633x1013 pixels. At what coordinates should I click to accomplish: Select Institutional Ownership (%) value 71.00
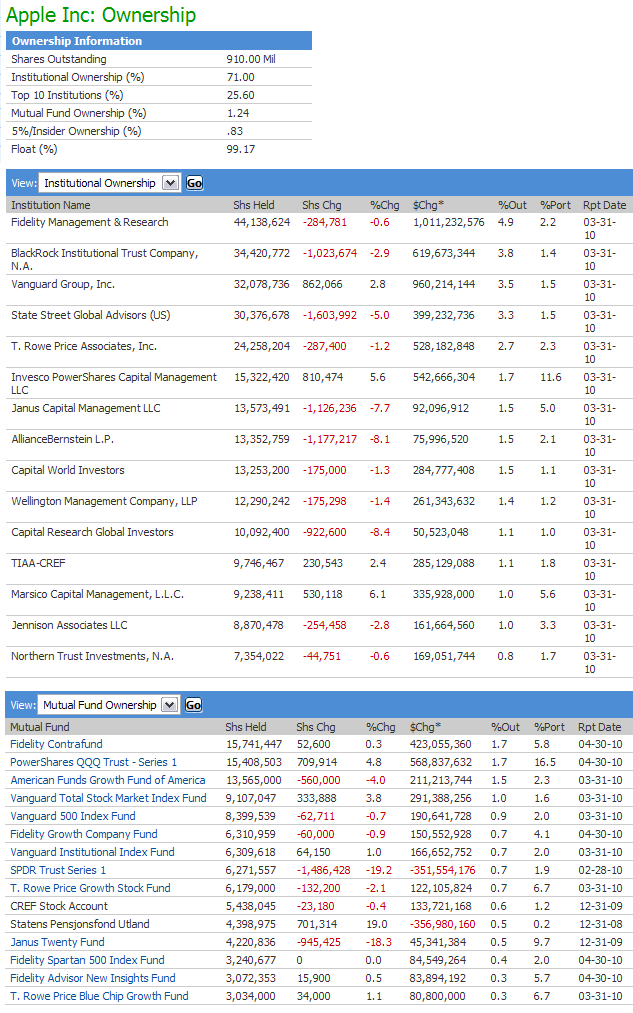240,77
